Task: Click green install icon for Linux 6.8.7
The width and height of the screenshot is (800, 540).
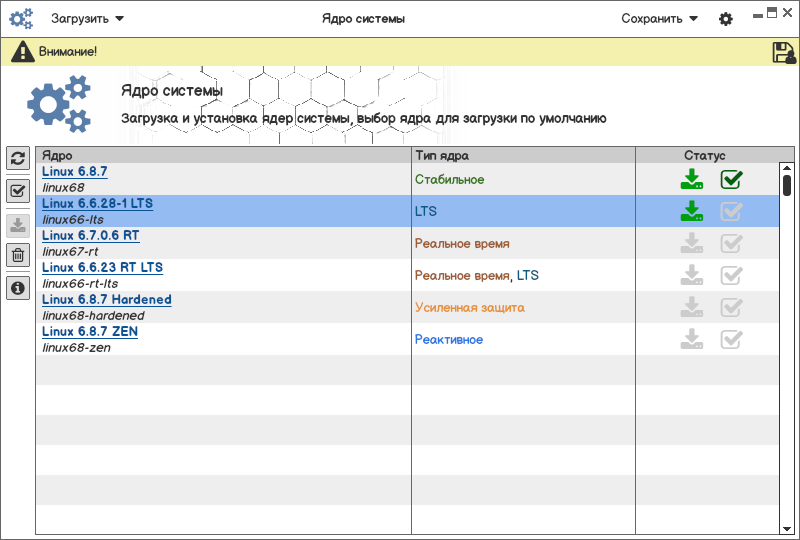Action: point(691,180)
